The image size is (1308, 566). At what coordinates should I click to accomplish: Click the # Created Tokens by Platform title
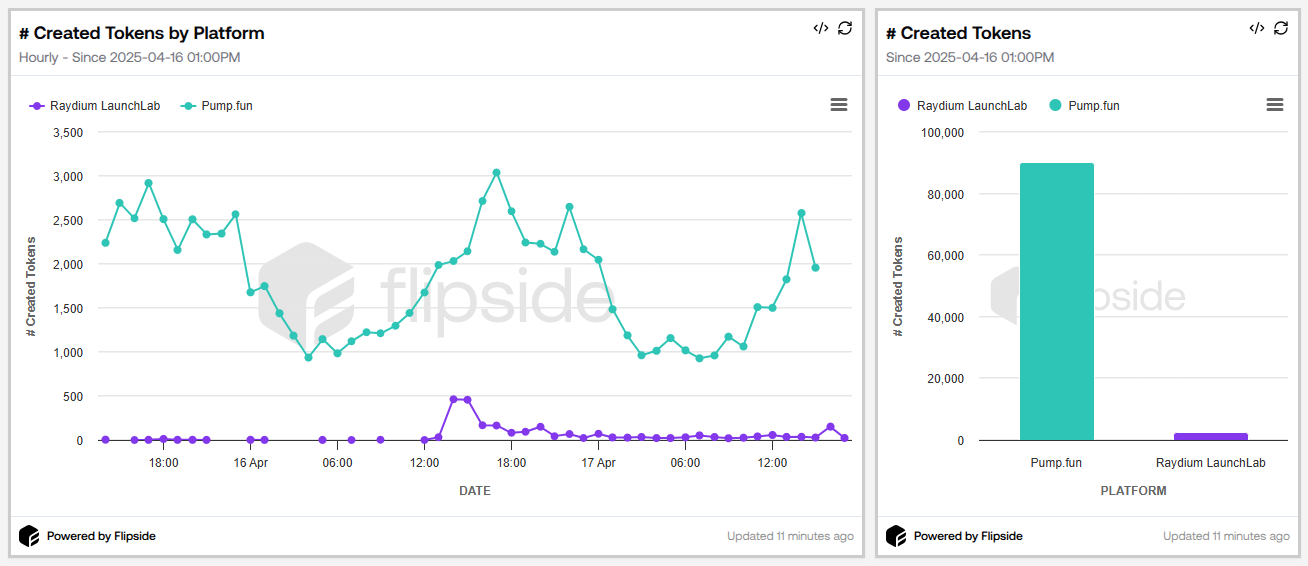click(142, 33)
